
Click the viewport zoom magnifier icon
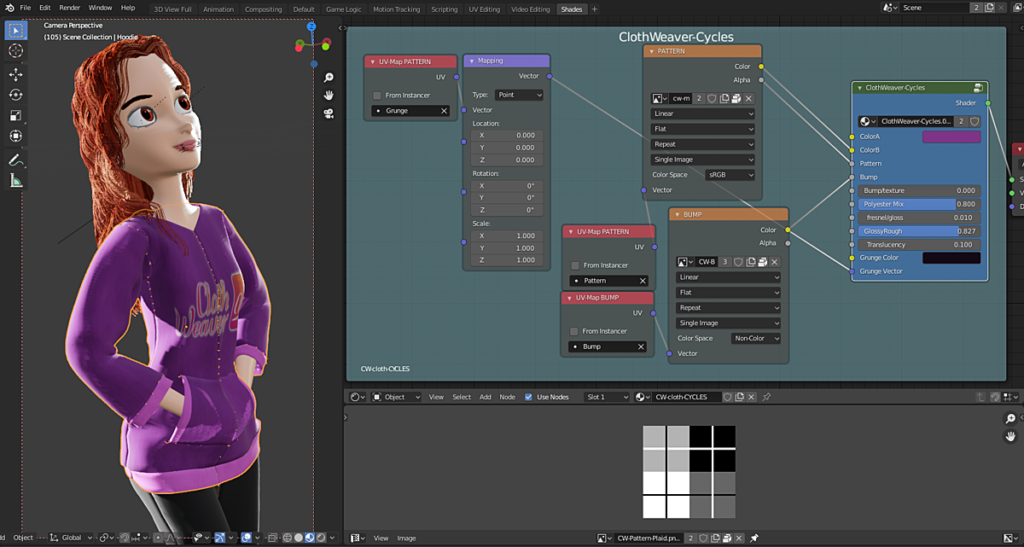pyautogui.click(x=328, y=76)
